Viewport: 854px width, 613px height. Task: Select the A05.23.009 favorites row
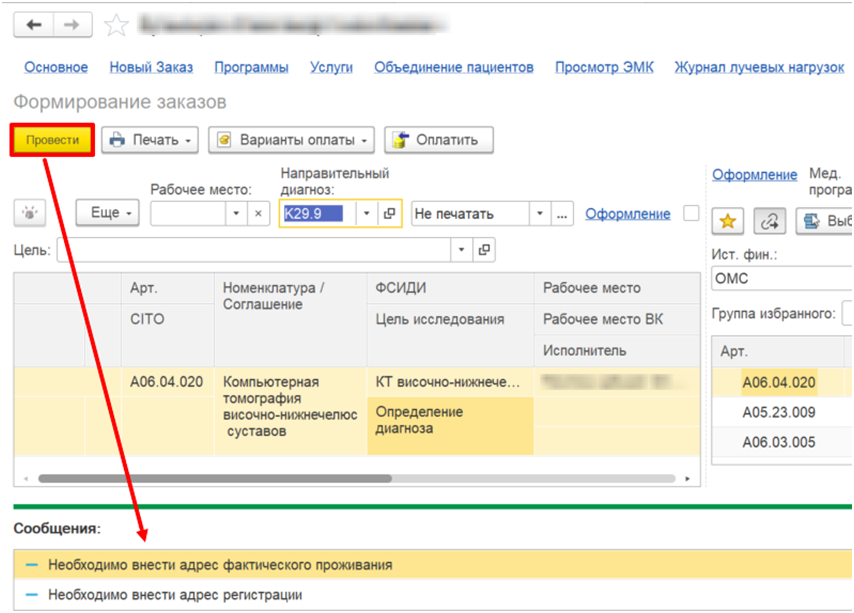coord(778,412)
